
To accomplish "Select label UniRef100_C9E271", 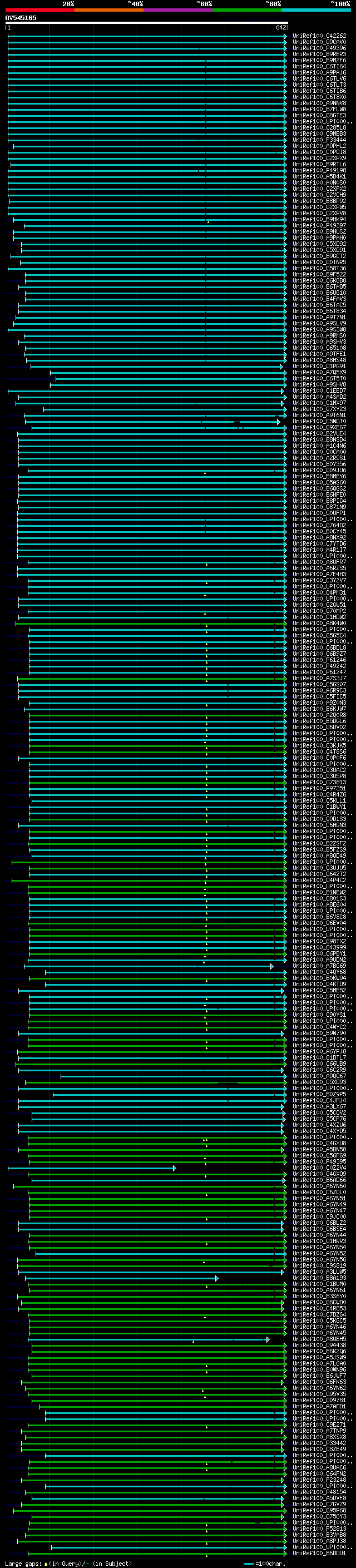I will (319, 1425).
